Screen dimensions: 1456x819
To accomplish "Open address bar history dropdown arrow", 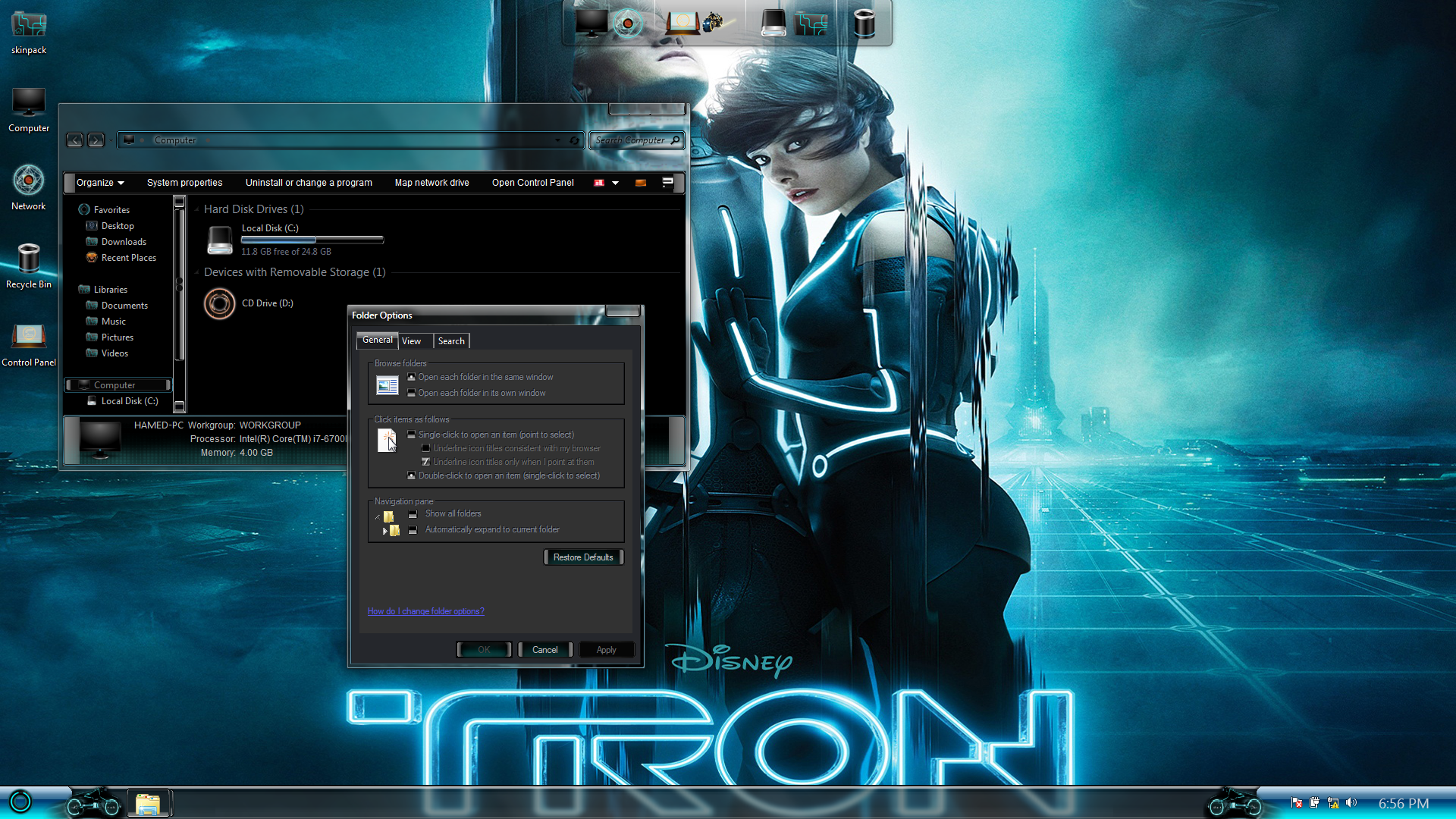I will 558,140.
